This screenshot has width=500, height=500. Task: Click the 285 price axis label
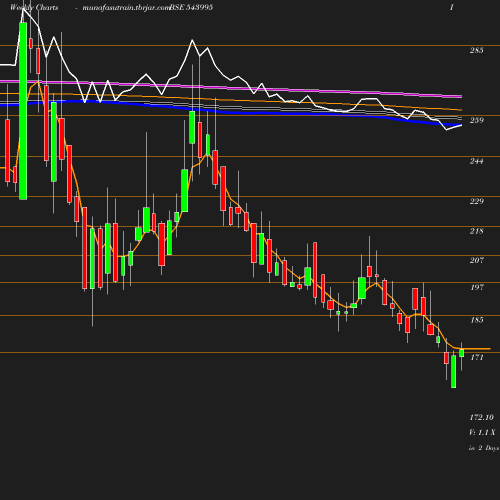476,50
